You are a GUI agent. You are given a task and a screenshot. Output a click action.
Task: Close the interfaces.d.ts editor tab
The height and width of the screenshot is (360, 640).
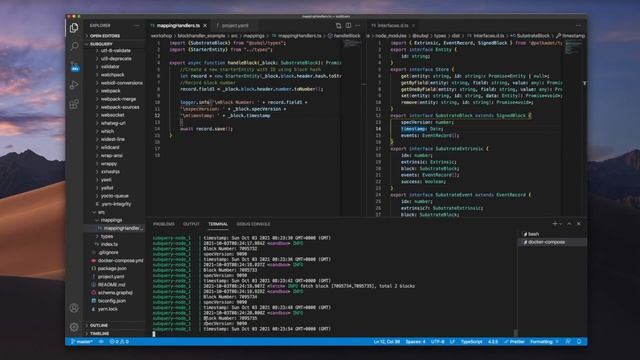pyautogui.click(x=413, y=25)
